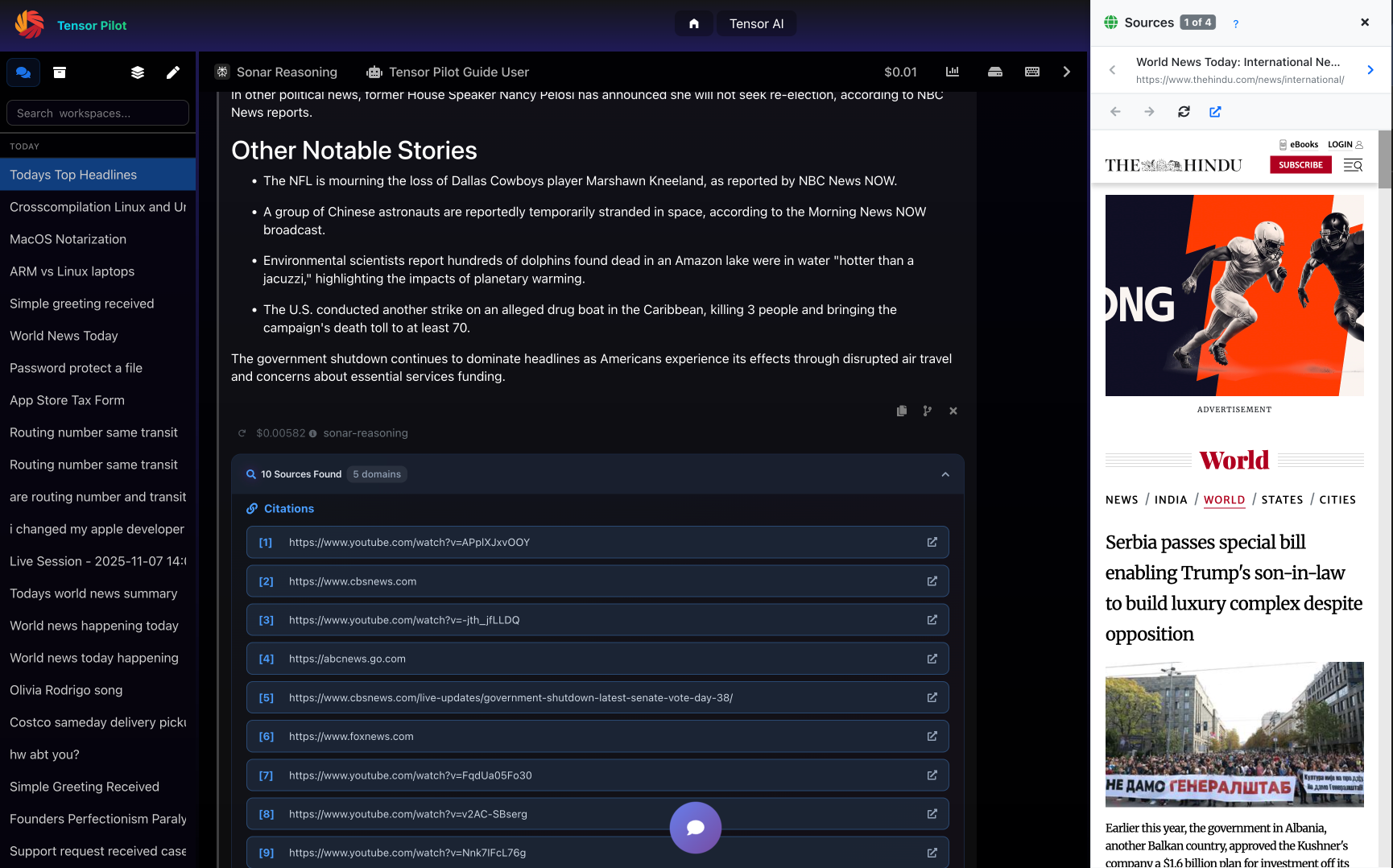This screenshot has width=1393, height=868.
Task: Go to previous source with left chevron
Action: click(1112, 70)
